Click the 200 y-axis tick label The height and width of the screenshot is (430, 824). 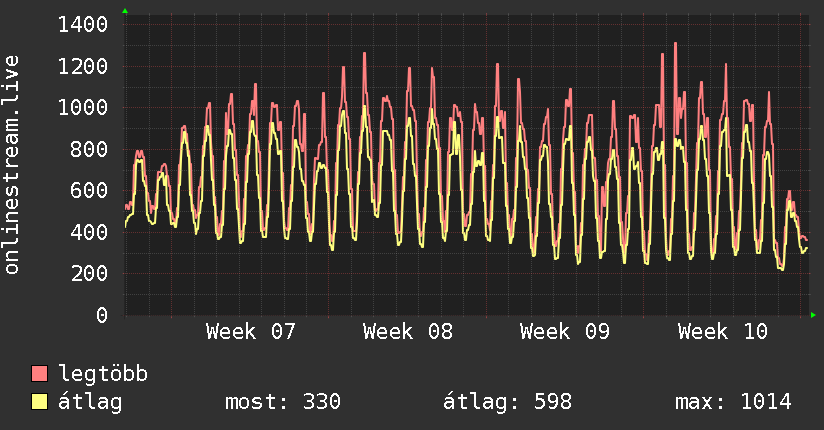[89, 273]
